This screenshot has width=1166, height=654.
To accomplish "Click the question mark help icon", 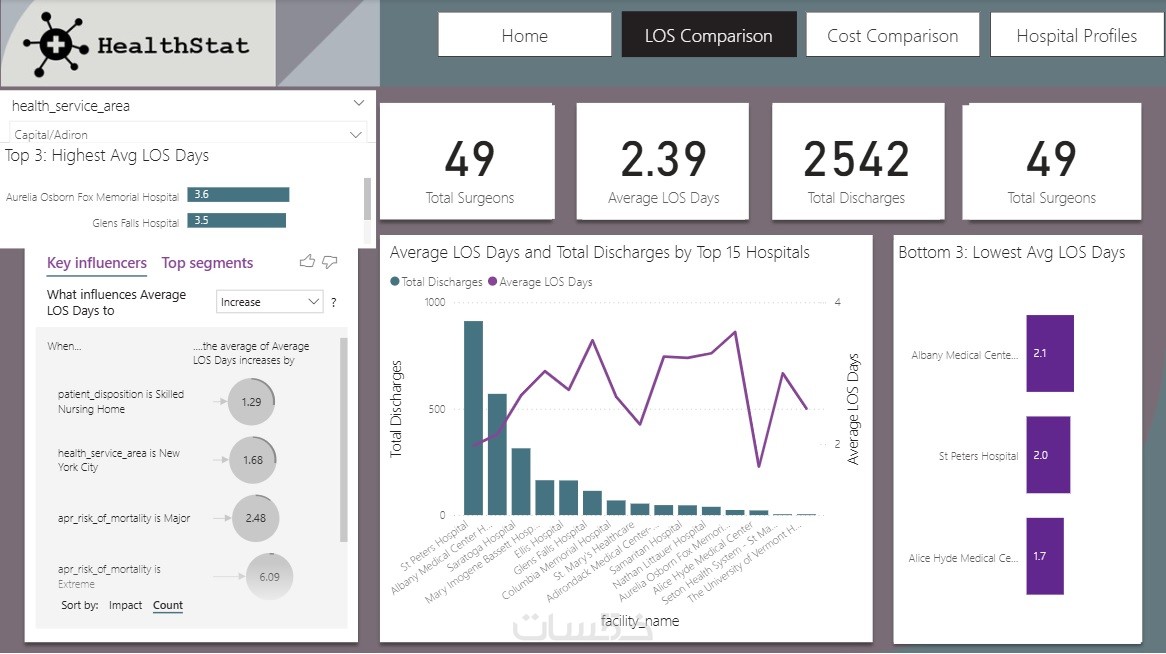I will pos(334,302).
